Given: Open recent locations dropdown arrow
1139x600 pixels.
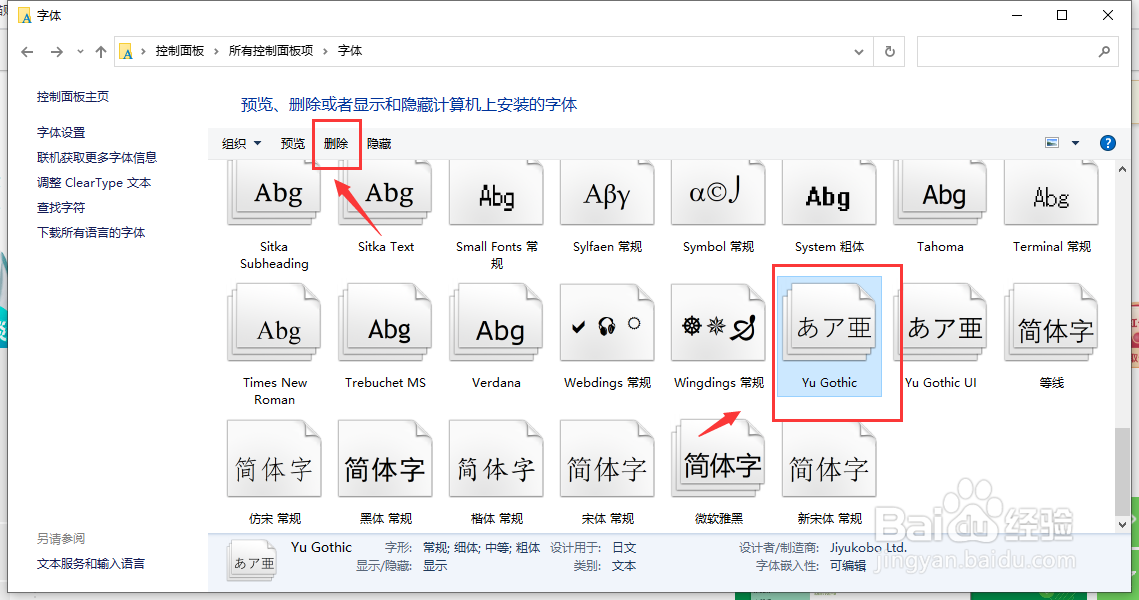Looking at the screenshot, I should 80,52.
